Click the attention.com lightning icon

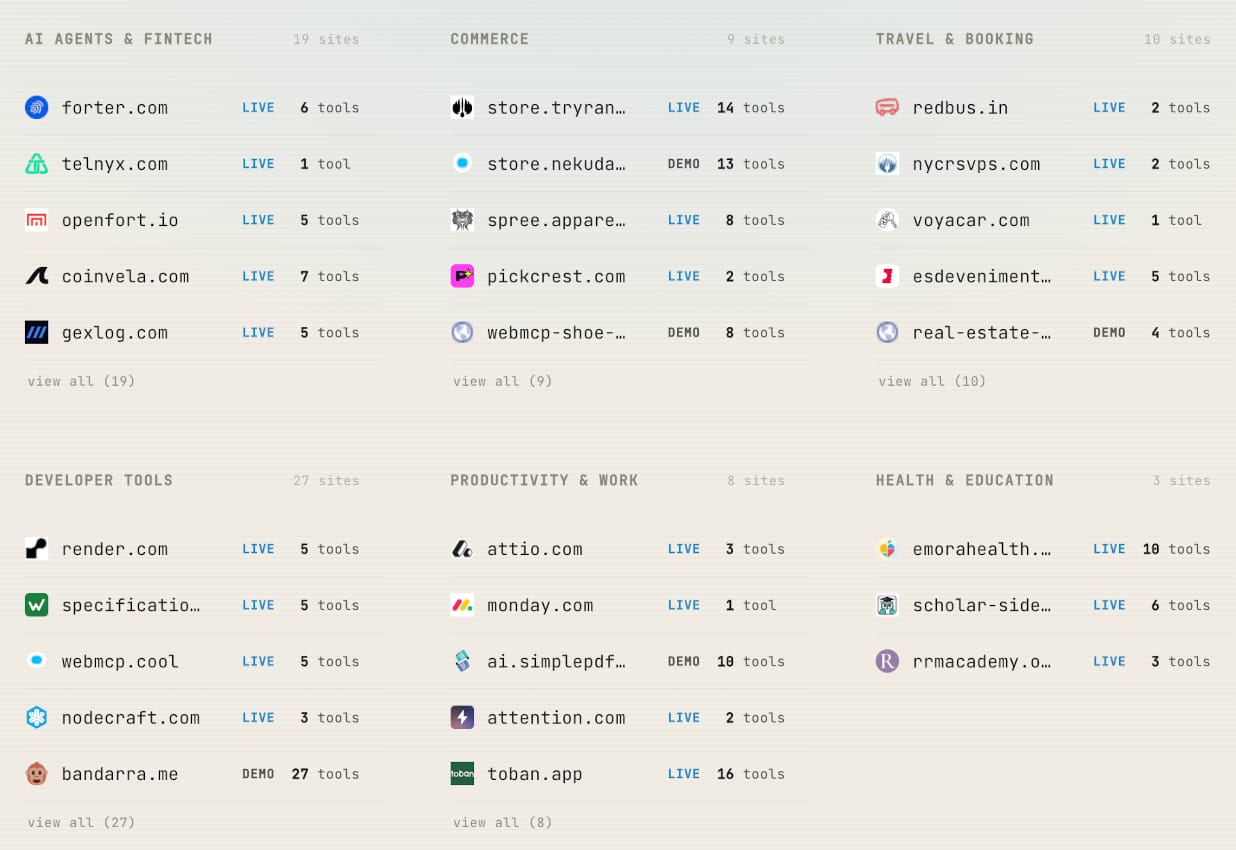point(462,717)
